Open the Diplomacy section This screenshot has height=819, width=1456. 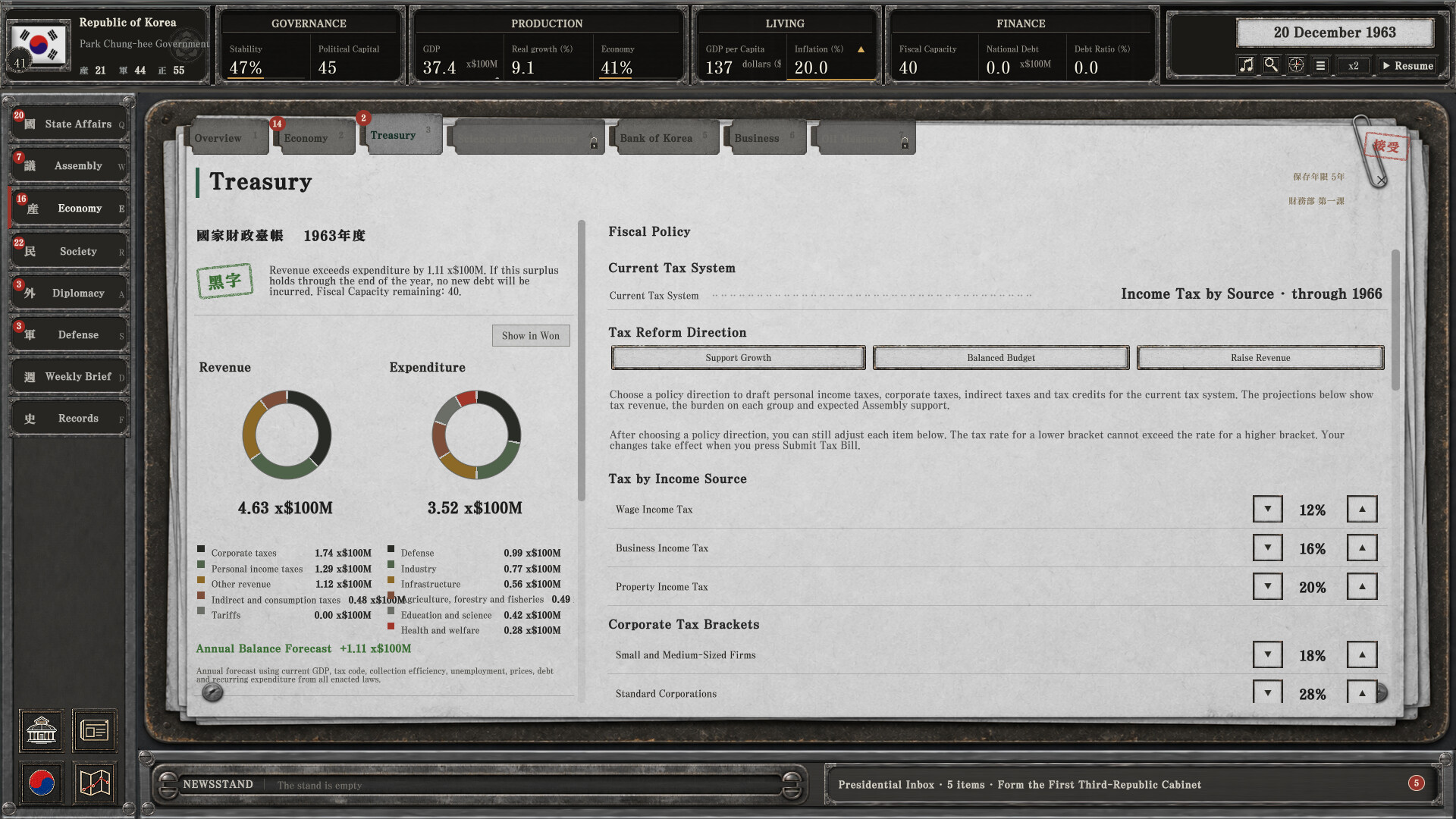pos(69,293)
